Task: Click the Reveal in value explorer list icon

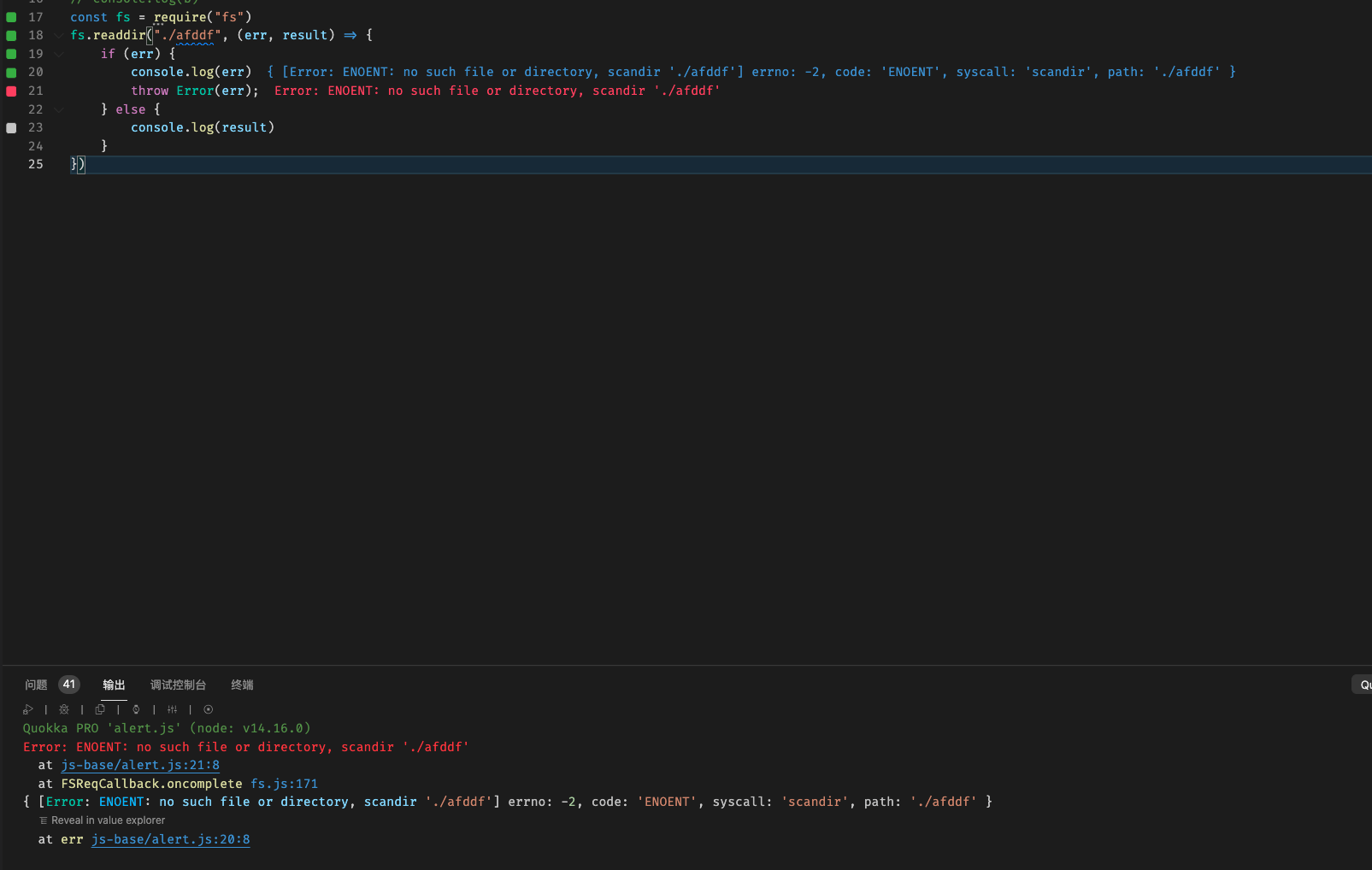Action: pyautogui.click(x=44, y=820)
